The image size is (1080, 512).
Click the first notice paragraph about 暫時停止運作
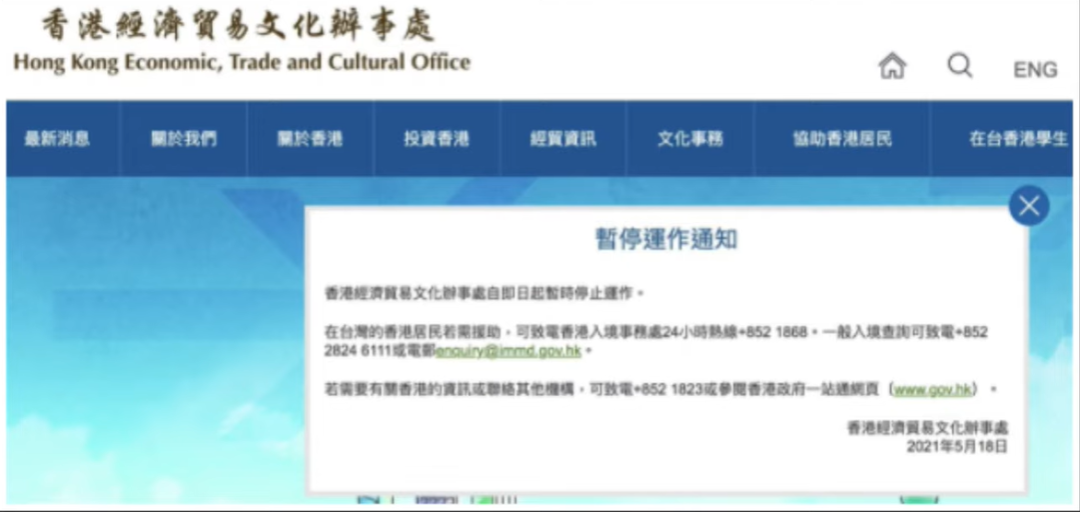(x=485, y=293)
